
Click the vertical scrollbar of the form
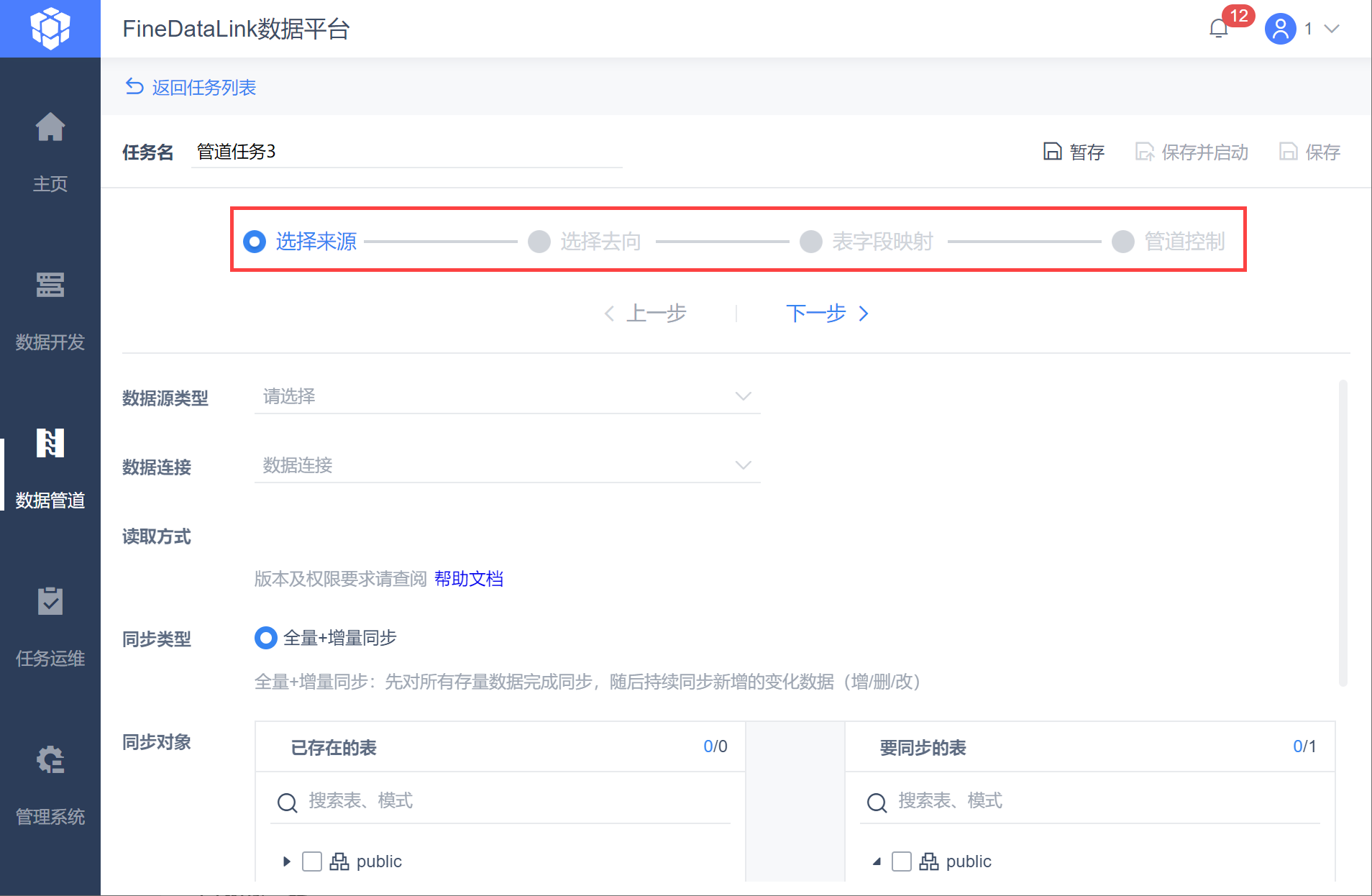click(1343, 533)
